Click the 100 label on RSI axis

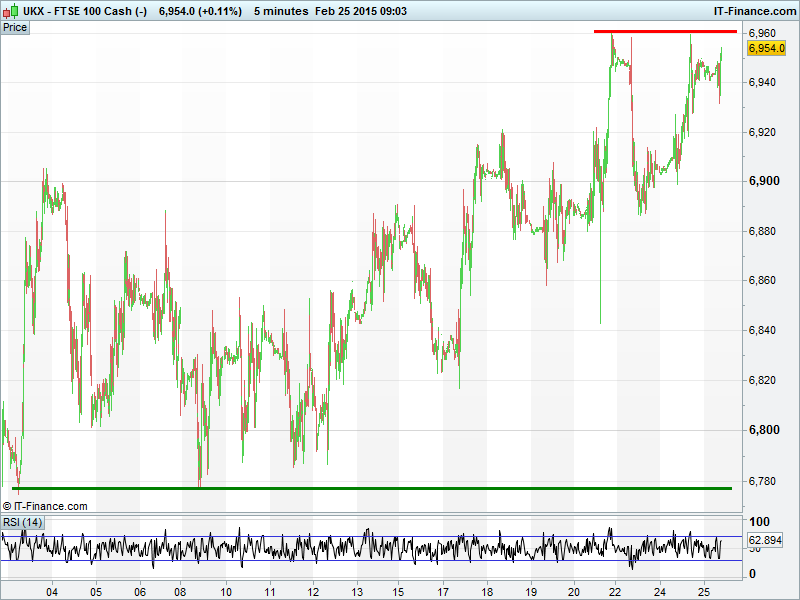click(x=759, y=522)
